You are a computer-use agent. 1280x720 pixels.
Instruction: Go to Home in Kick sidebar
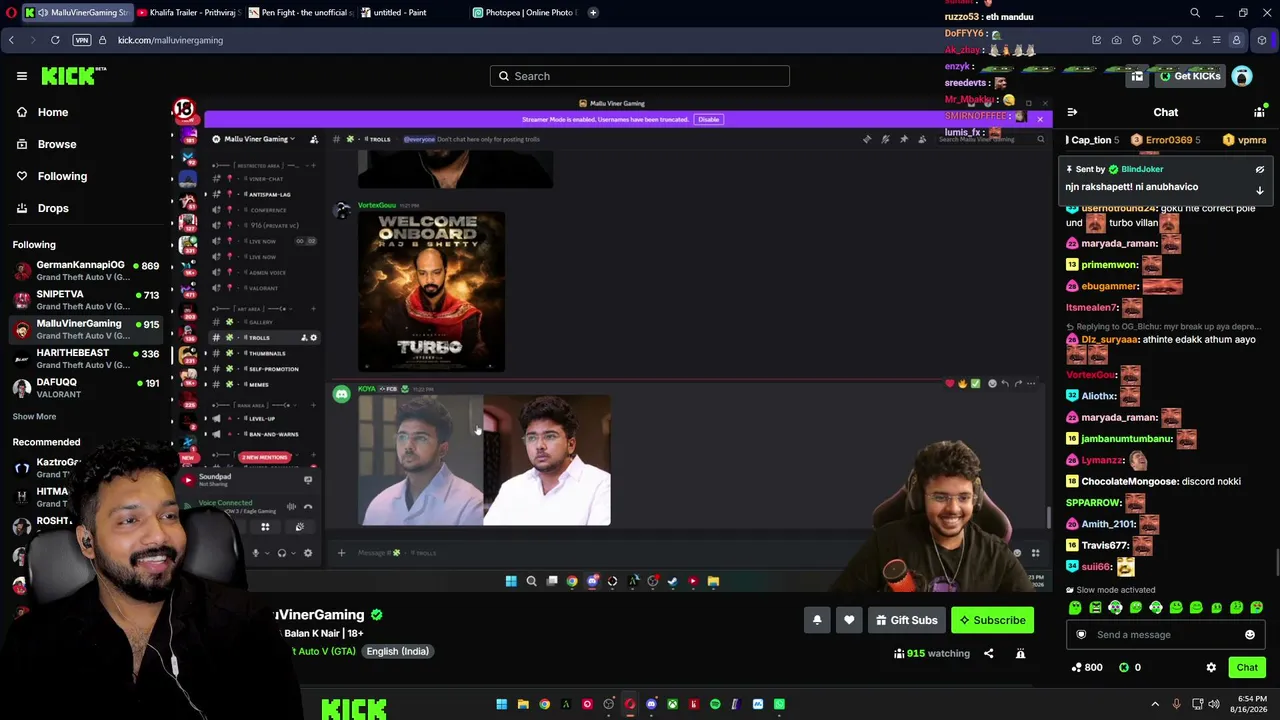[43, 113]
